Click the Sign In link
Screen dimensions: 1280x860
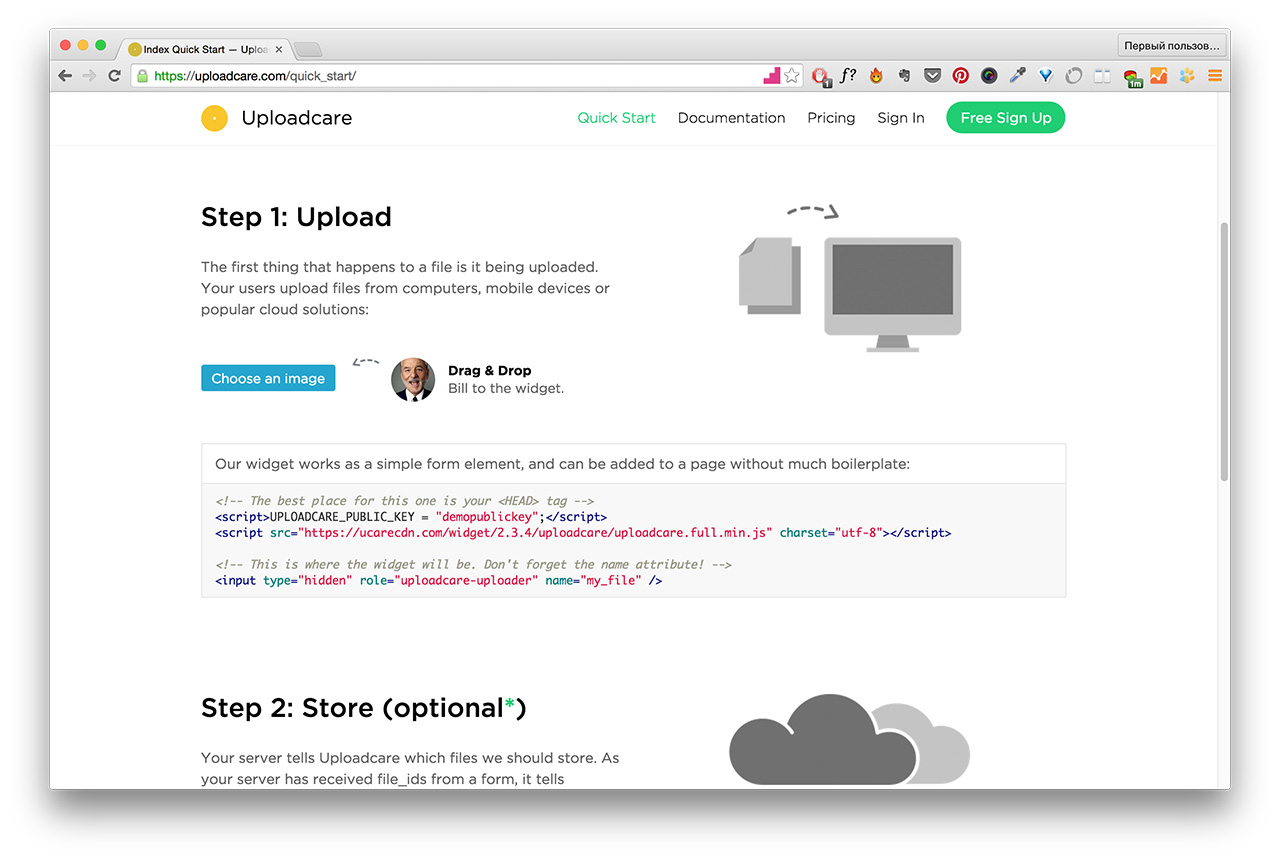click(x=900, y=118)
